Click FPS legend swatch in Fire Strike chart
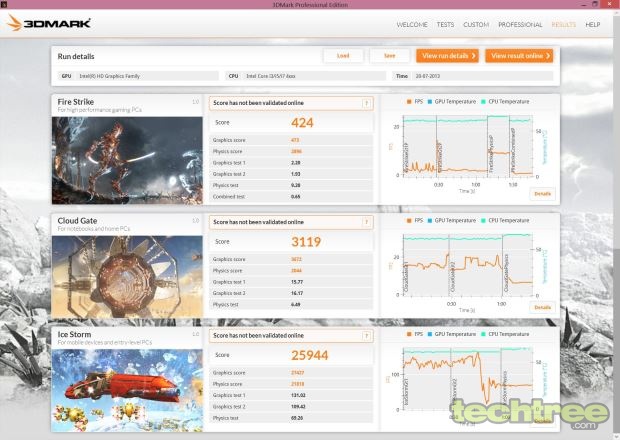Image resolution: width=620 pixels, height=440 pixels. 409,102
